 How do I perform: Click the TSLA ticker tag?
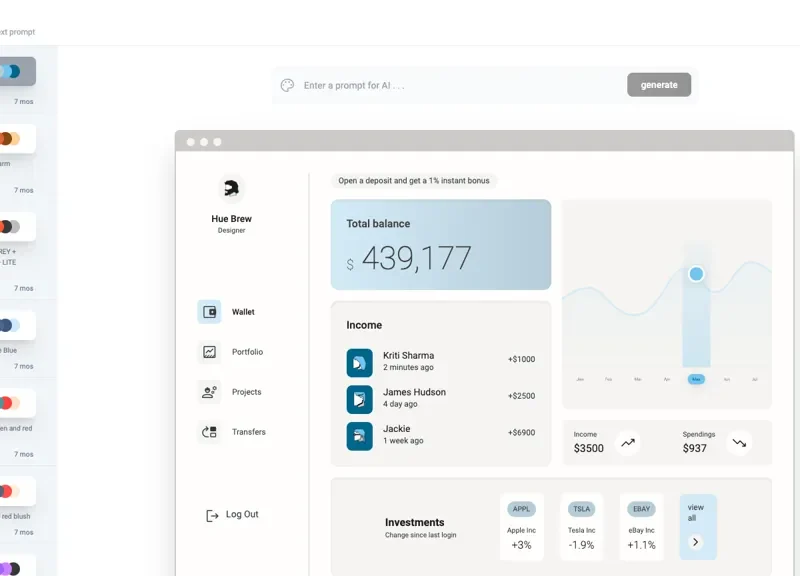pyautogui.click(x=581, y=509)
